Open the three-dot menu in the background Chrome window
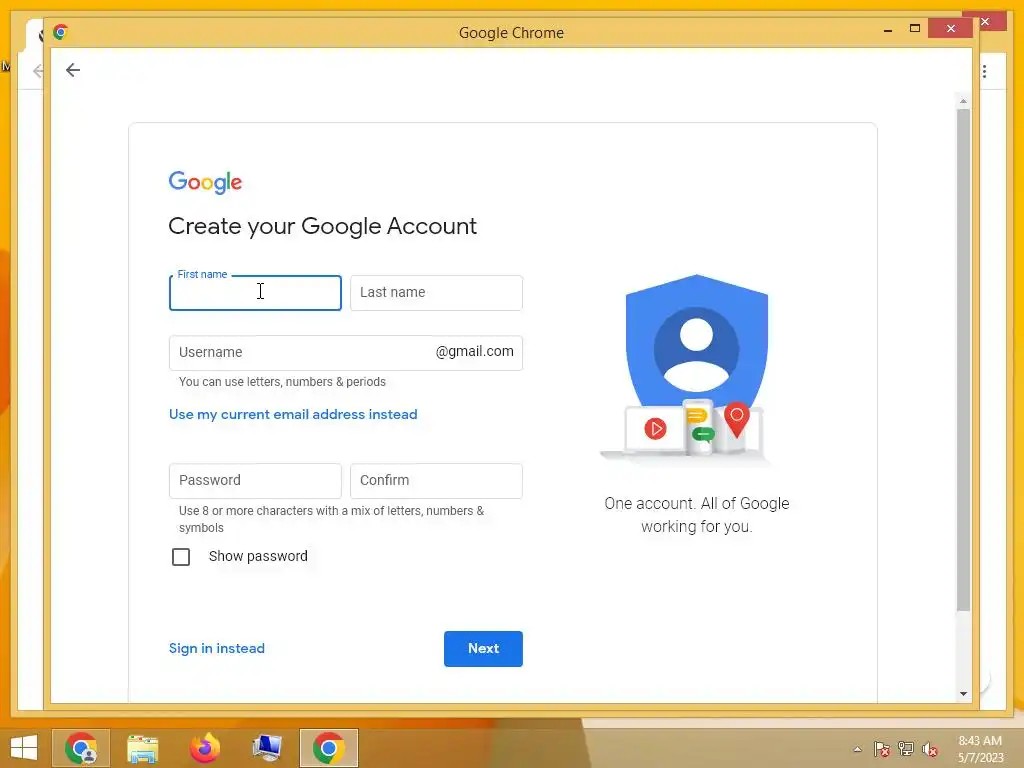This screenshot has width=1024, height=768. click(984, 71)
